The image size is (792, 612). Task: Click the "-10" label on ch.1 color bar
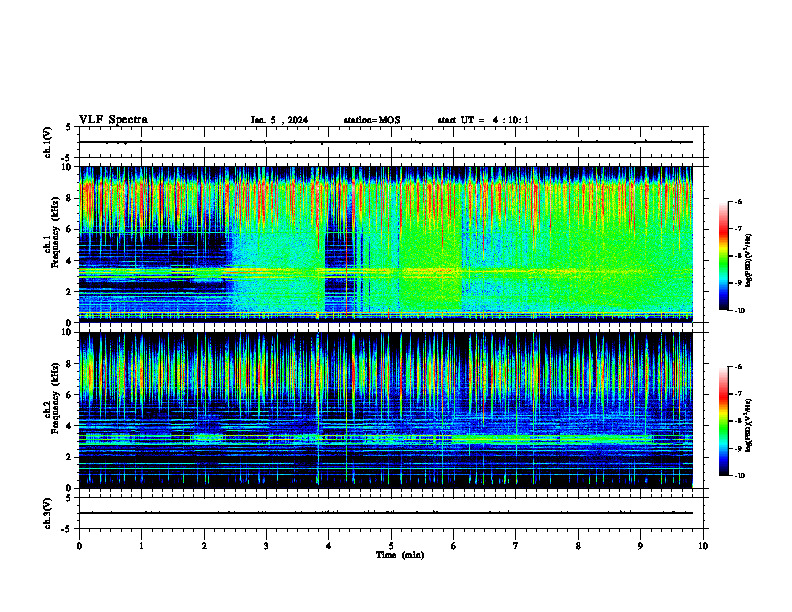(x=740, y=311)
